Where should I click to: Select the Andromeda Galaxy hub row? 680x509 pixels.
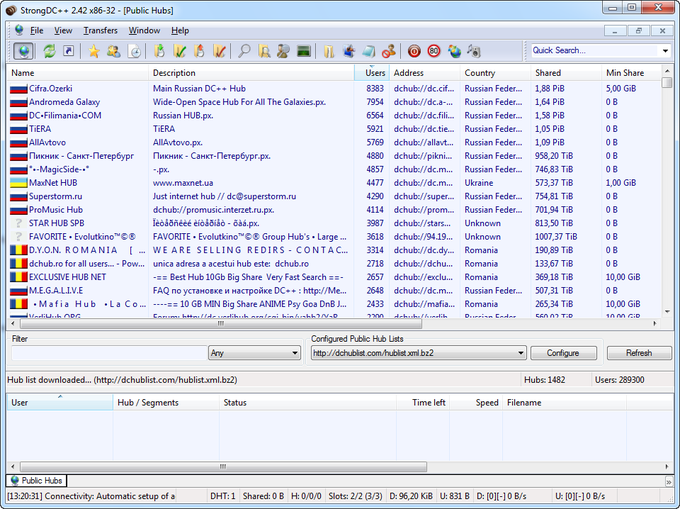tap(334, 102)
